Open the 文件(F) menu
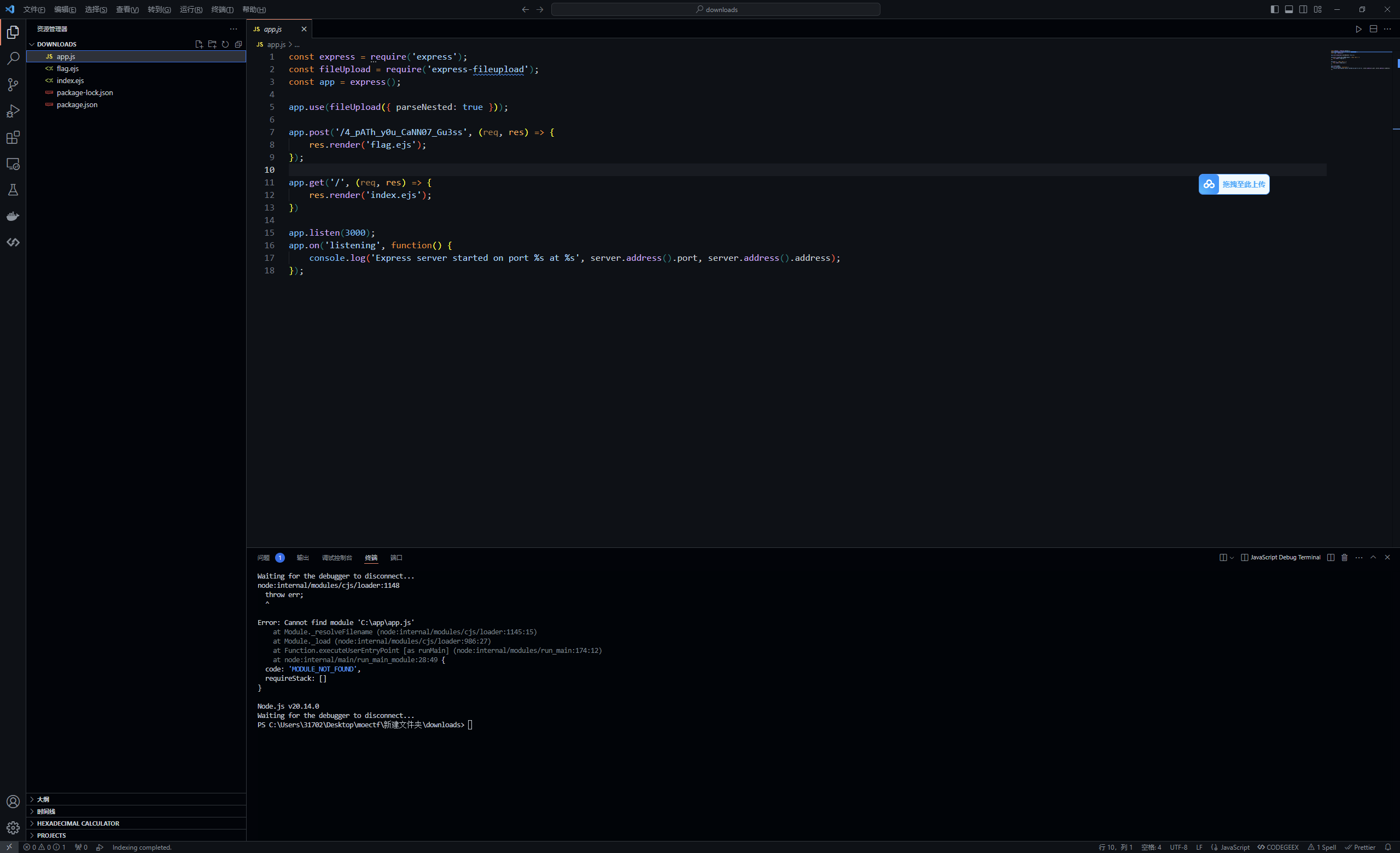The image size is (1400, 853). tap(34, 10)
